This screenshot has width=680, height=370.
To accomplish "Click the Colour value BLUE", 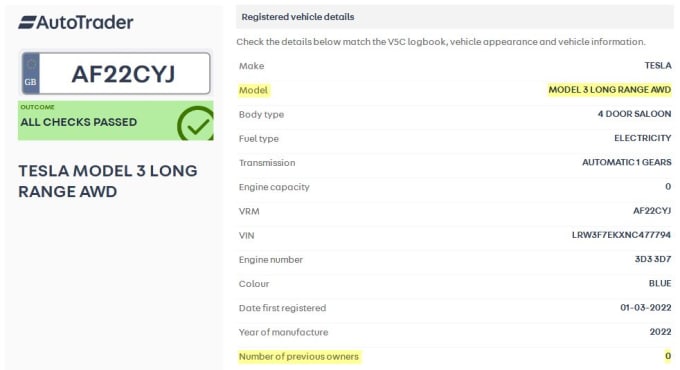I will pos(660,283).
